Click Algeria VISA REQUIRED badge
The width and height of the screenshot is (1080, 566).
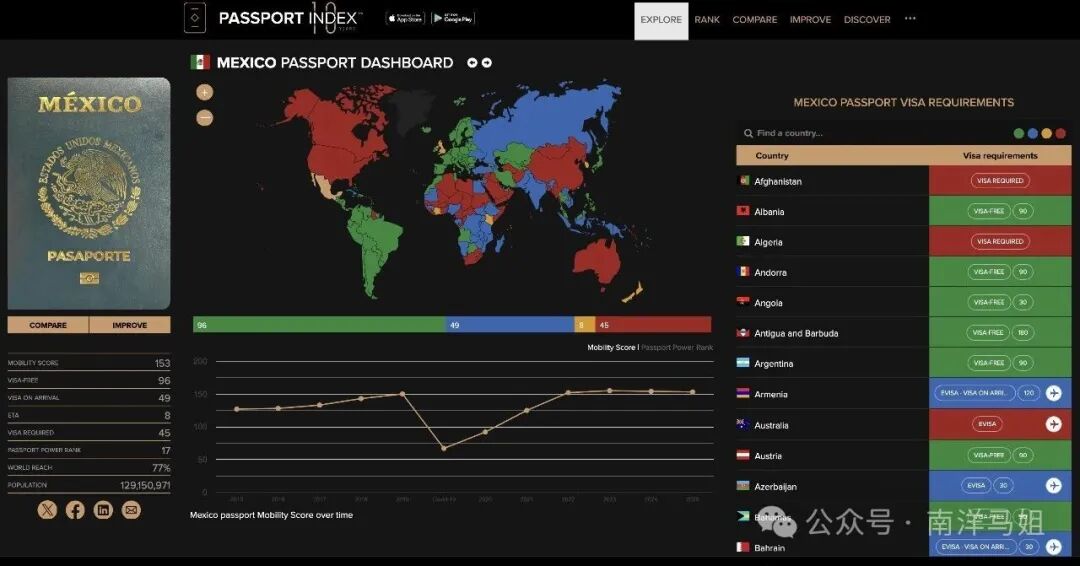pyautogui.click(x=1000, y=241)
